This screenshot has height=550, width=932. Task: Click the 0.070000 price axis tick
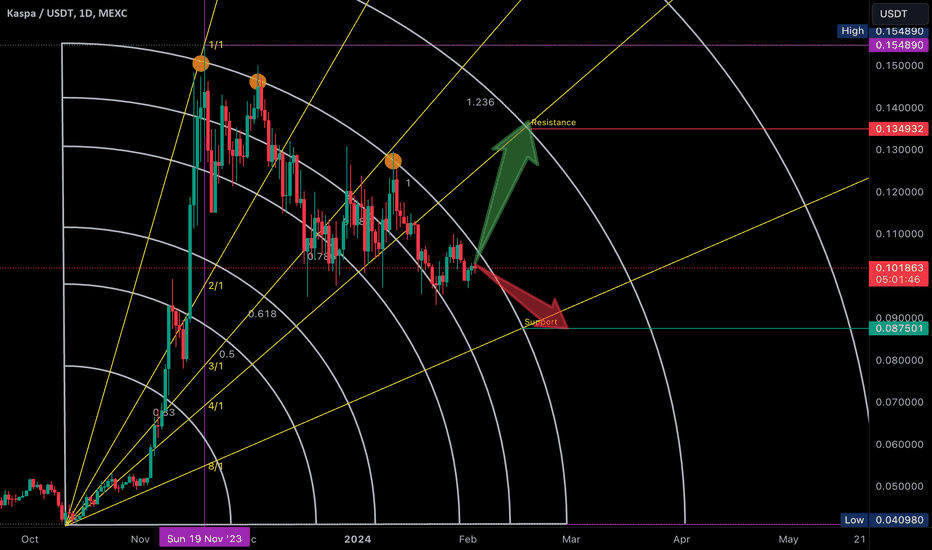tap(899, 403)
